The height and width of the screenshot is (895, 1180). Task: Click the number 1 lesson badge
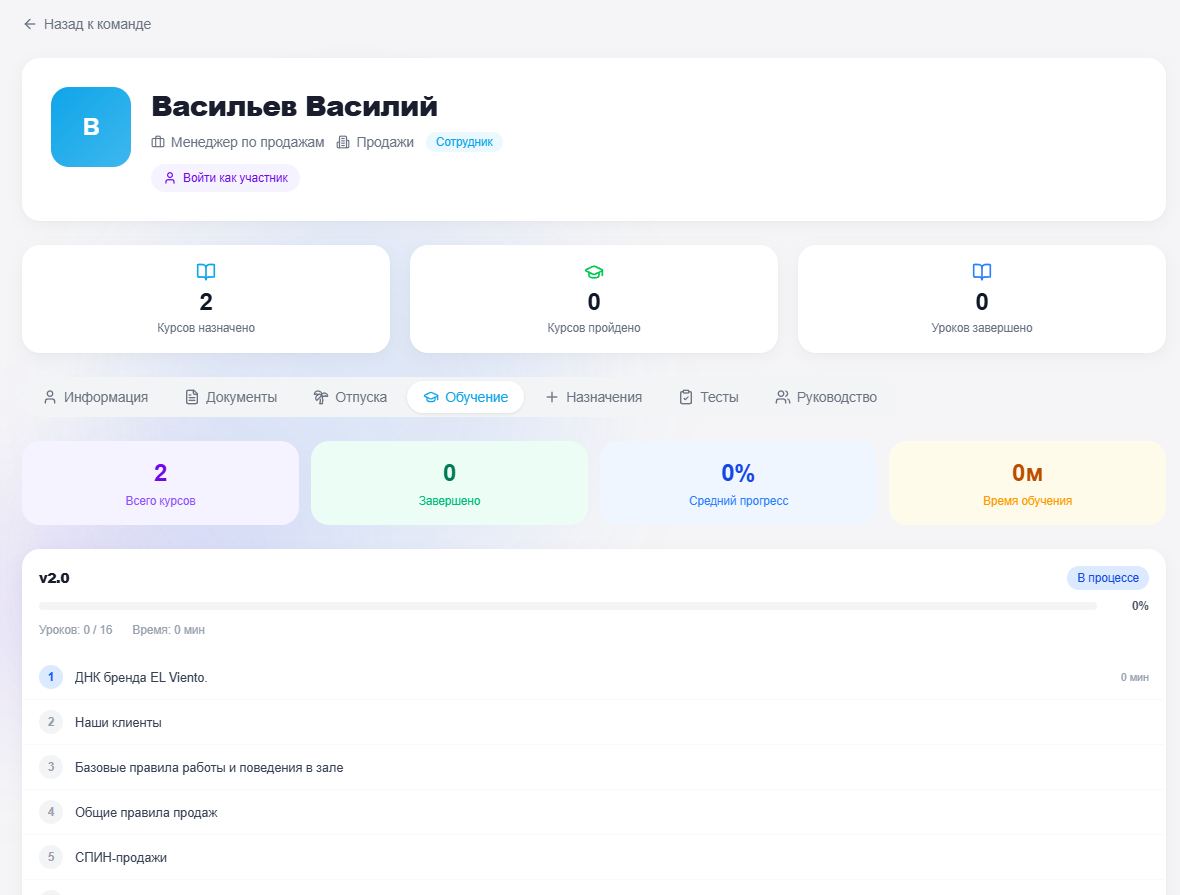point(51,677)
